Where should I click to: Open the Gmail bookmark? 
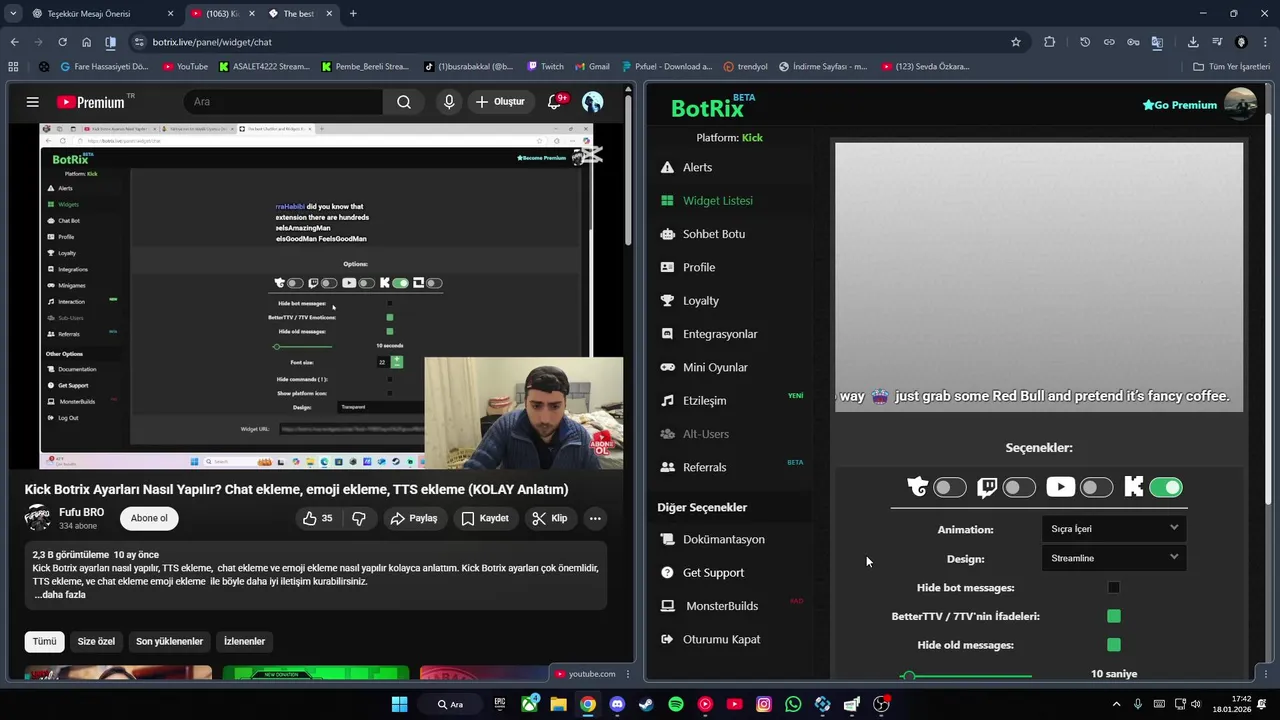[x=592, y=67]
